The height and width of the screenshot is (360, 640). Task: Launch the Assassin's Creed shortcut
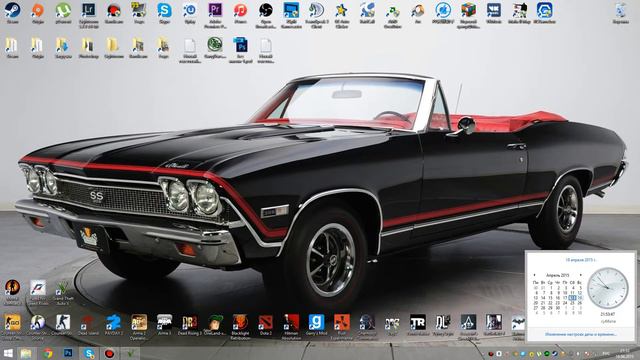point(468,327)
